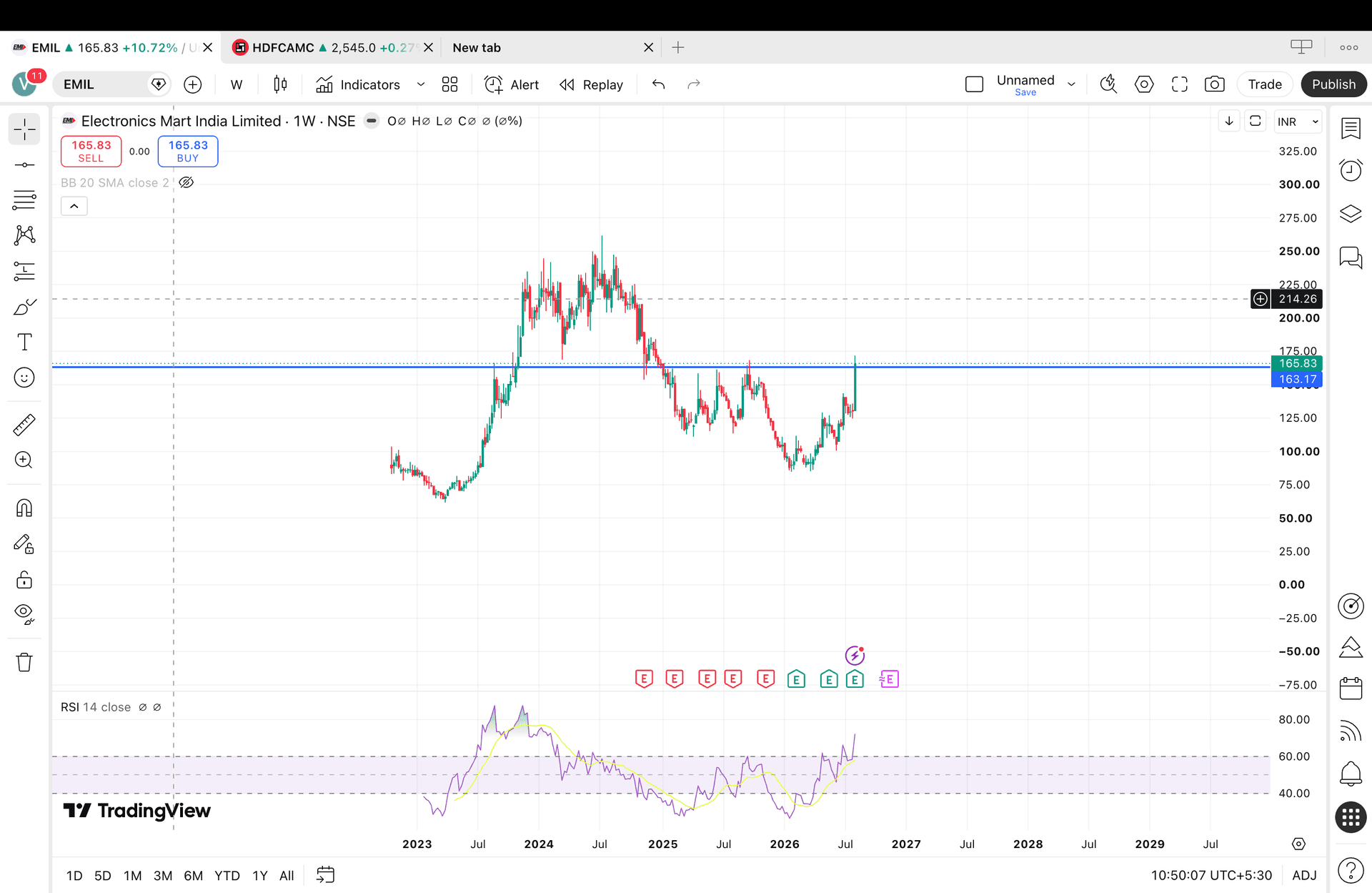
Task: Click the blue BUY 165.83 button
Action: point(188,151)
